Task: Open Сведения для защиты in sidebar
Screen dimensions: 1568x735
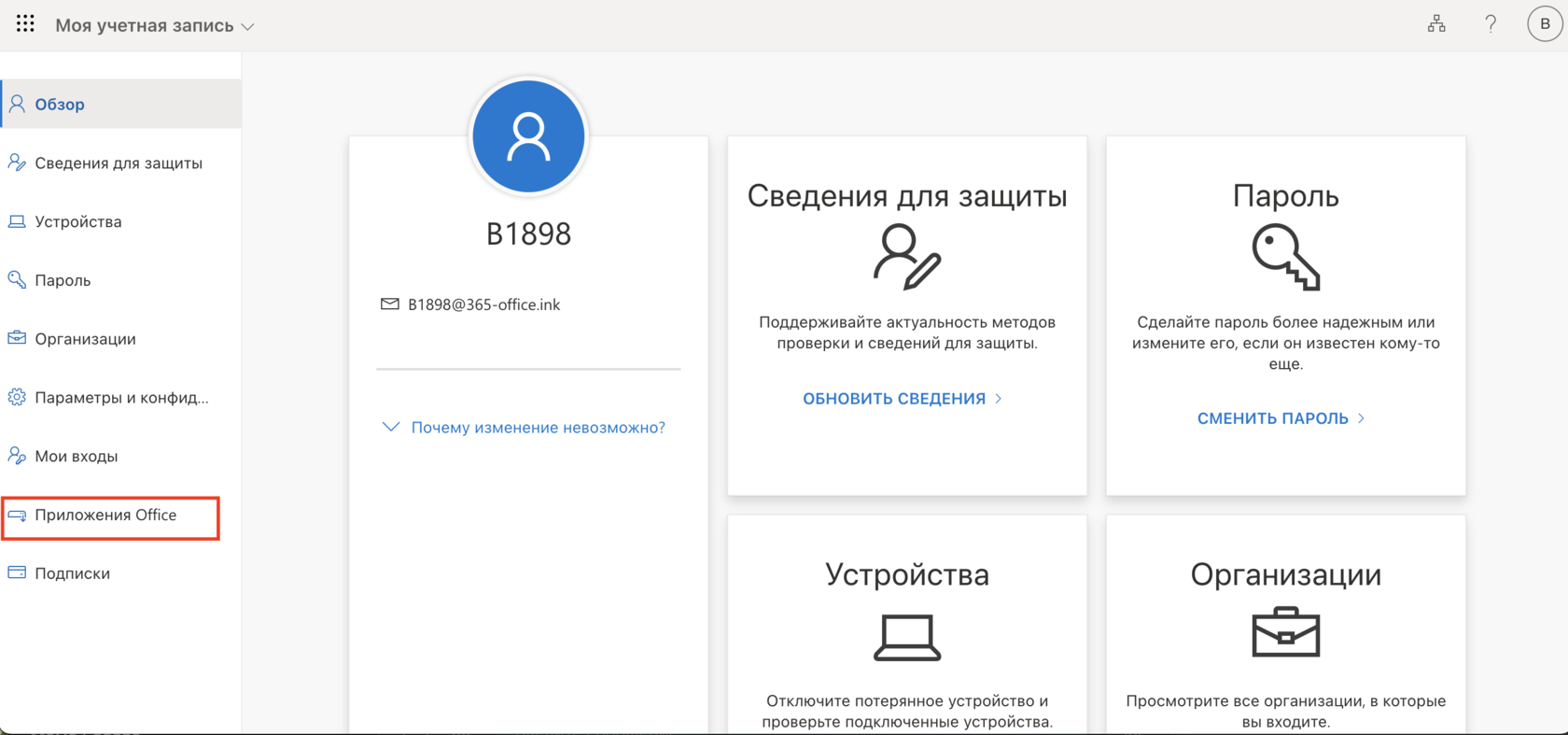Action: coord(119,163)
